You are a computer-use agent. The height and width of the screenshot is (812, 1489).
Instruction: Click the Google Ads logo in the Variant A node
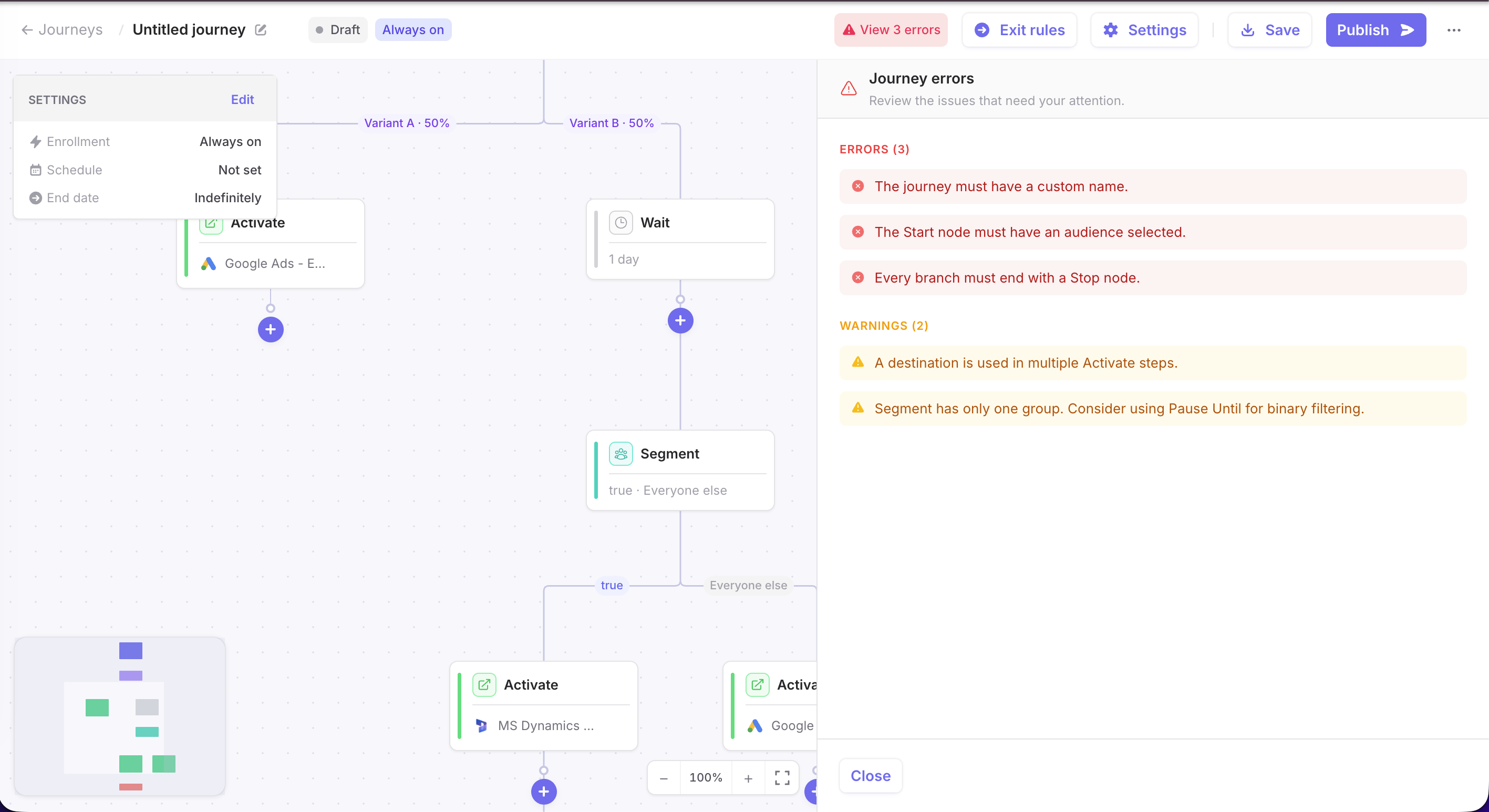[x=208, y=263]
